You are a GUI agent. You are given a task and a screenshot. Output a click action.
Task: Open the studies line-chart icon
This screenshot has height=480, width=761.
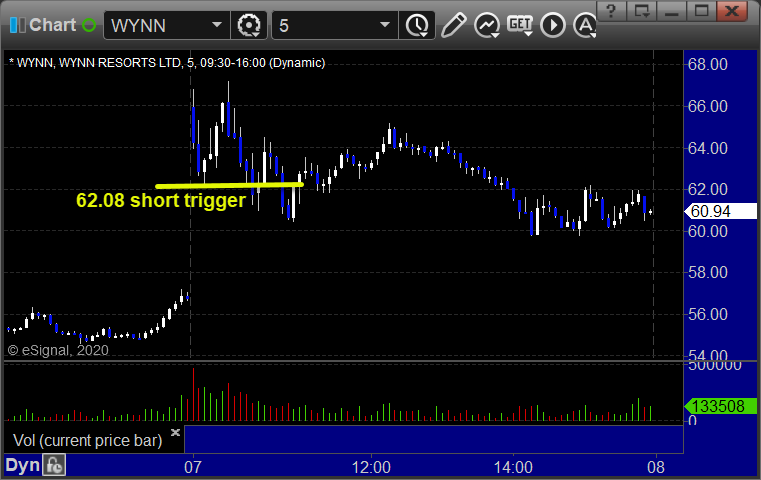pyautogui.click(x=487, y=25)
